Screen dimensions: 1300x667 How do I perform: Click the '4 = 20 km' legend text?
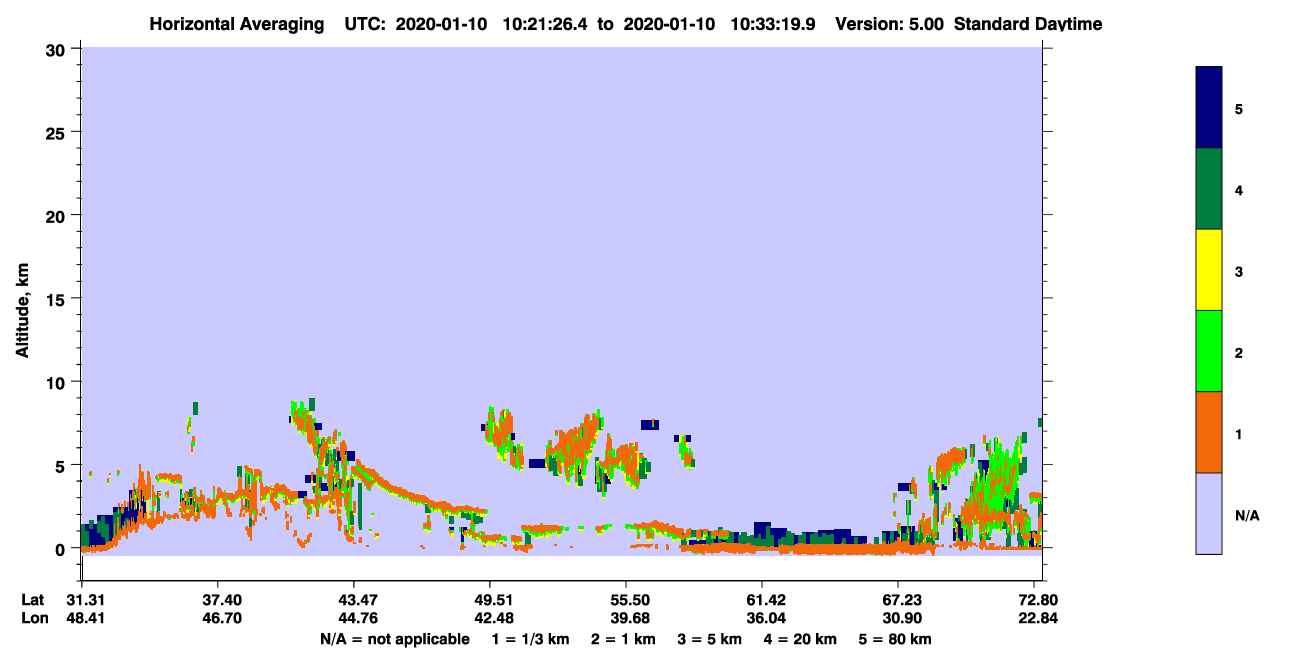point(800,639)
